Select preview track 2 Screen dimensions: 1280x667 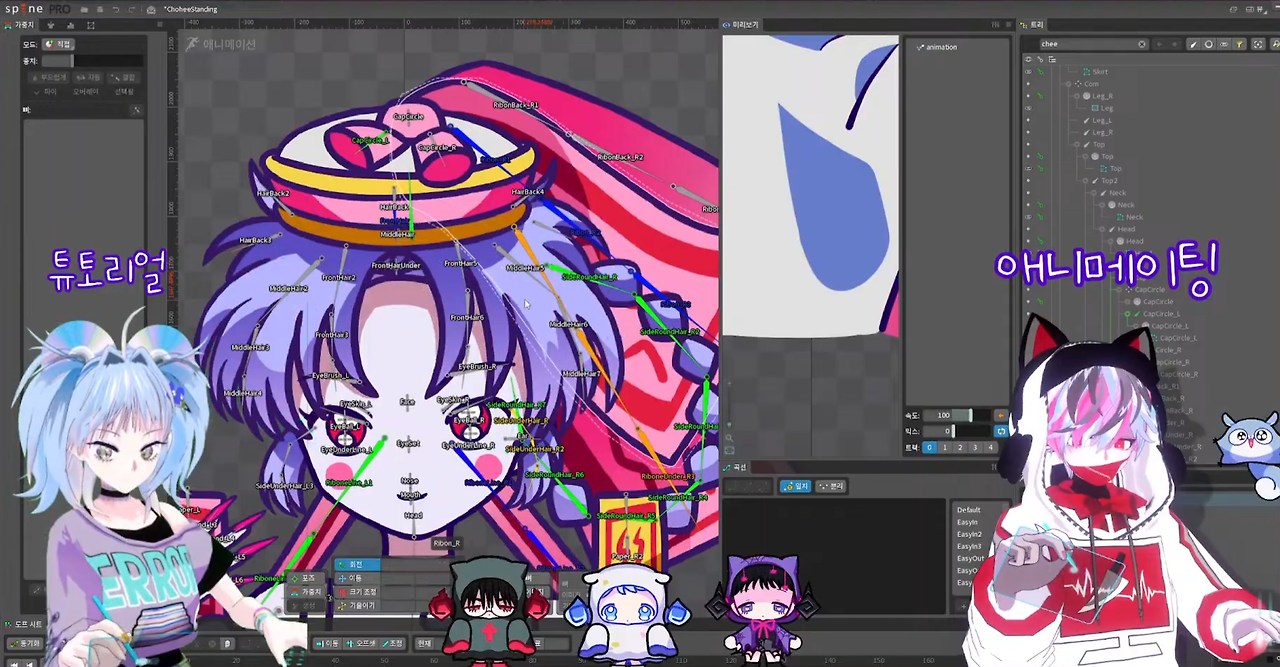(x=960, y=447)
